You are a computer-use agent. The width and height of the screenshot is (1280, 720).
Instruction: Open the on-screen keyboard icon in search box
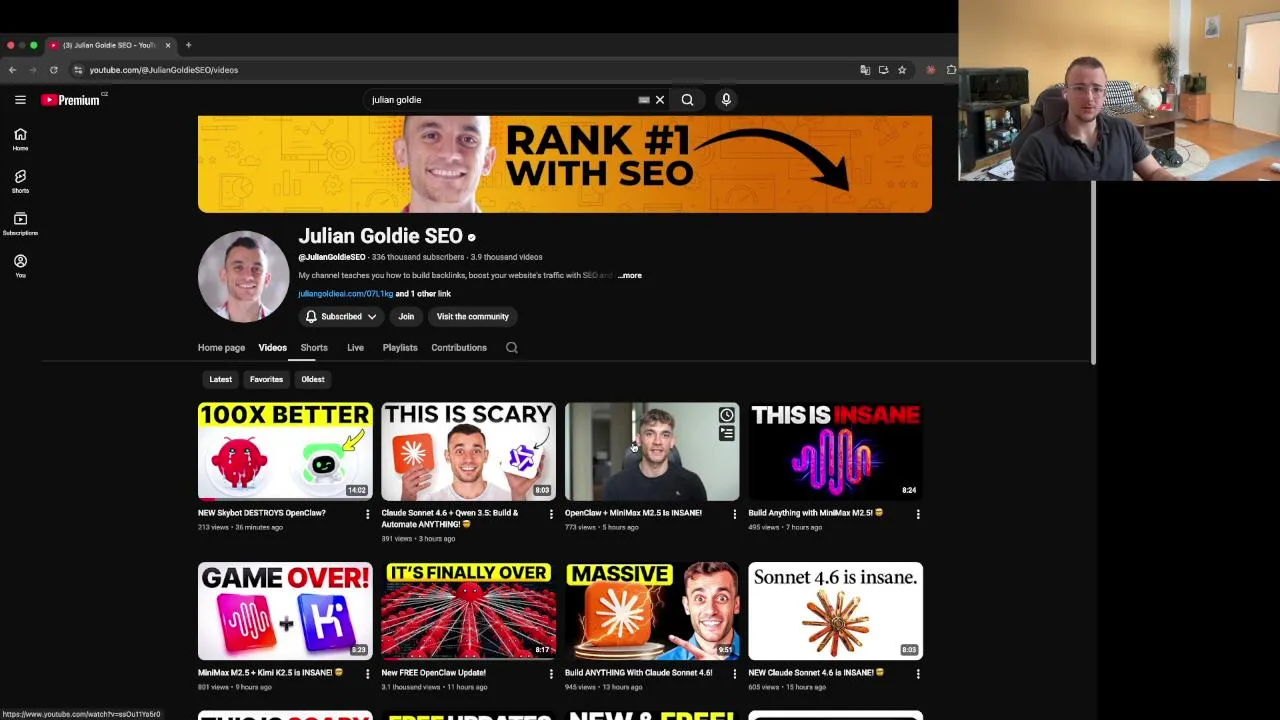click(644, 100)
